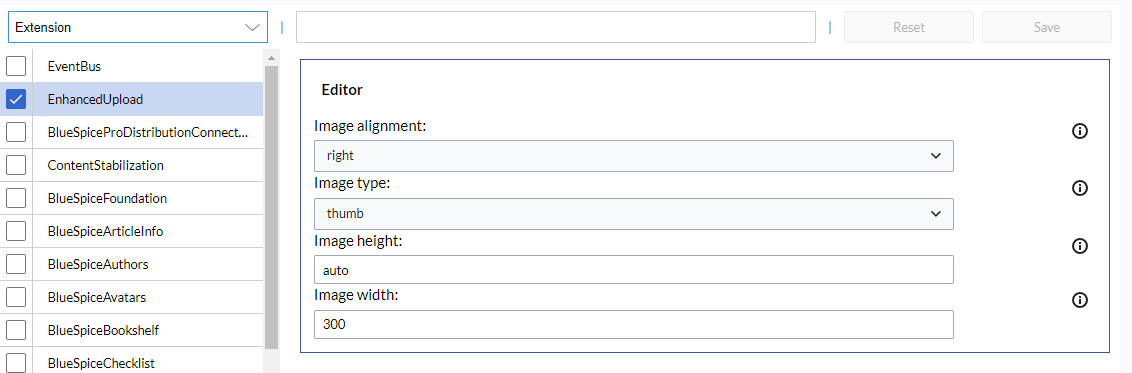Viewport: 1132px width, 373px height.
Task: Click the info icon beside Image width
Action: tap(1080, 300)
